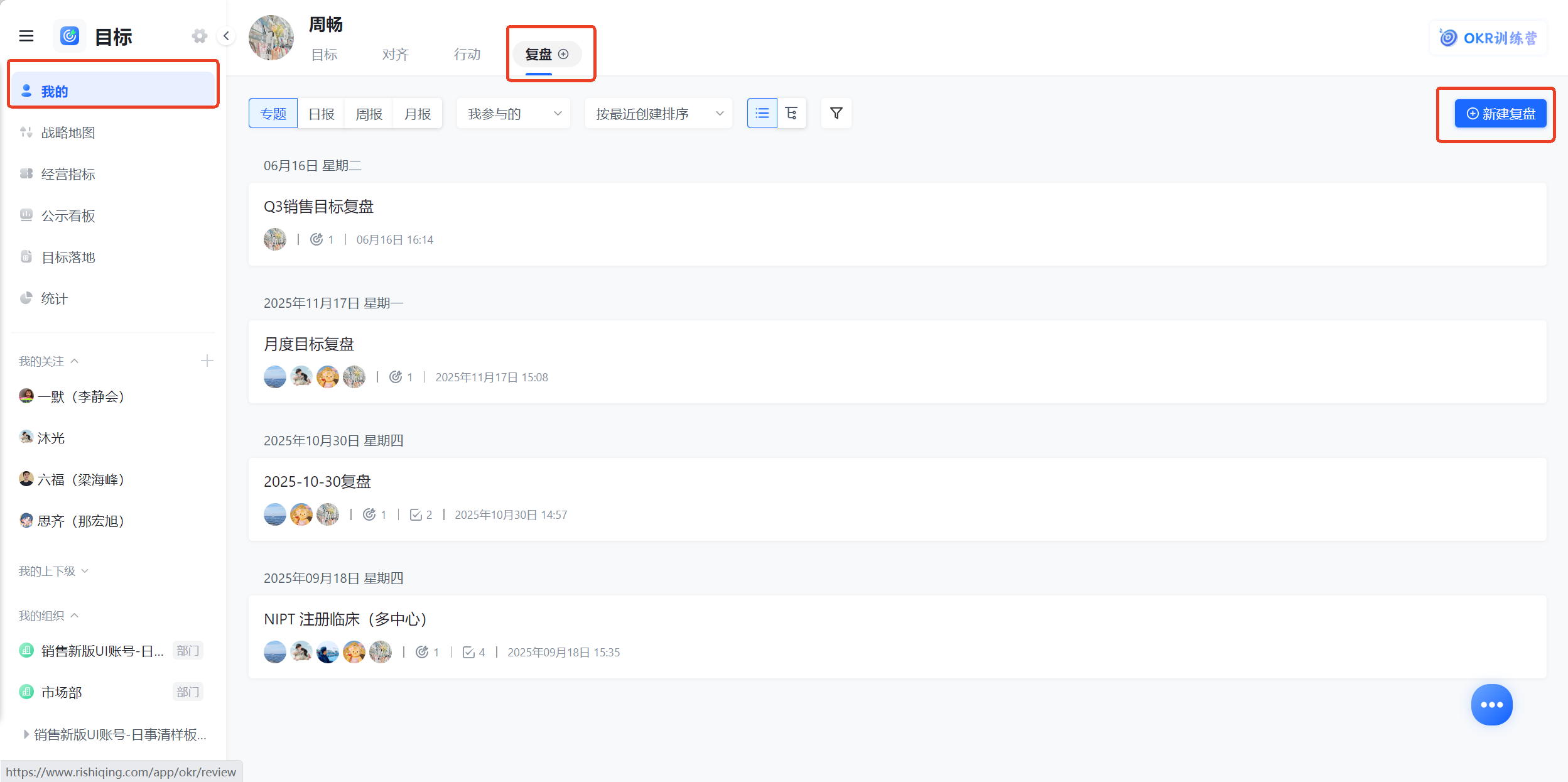Click 周畅 profile avatar in header
Screen dimensions: 1568x782
point(271,38)
